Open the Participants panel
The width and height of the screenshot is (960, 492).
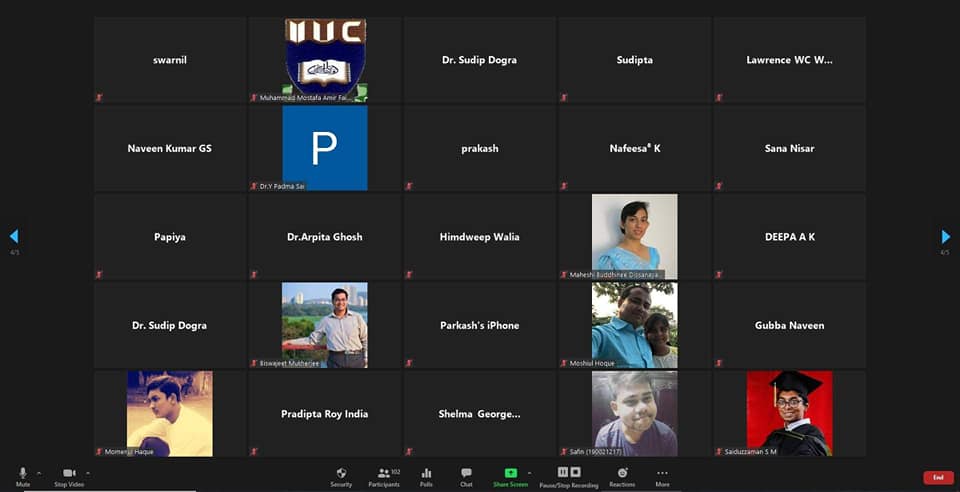coord(384,474)
